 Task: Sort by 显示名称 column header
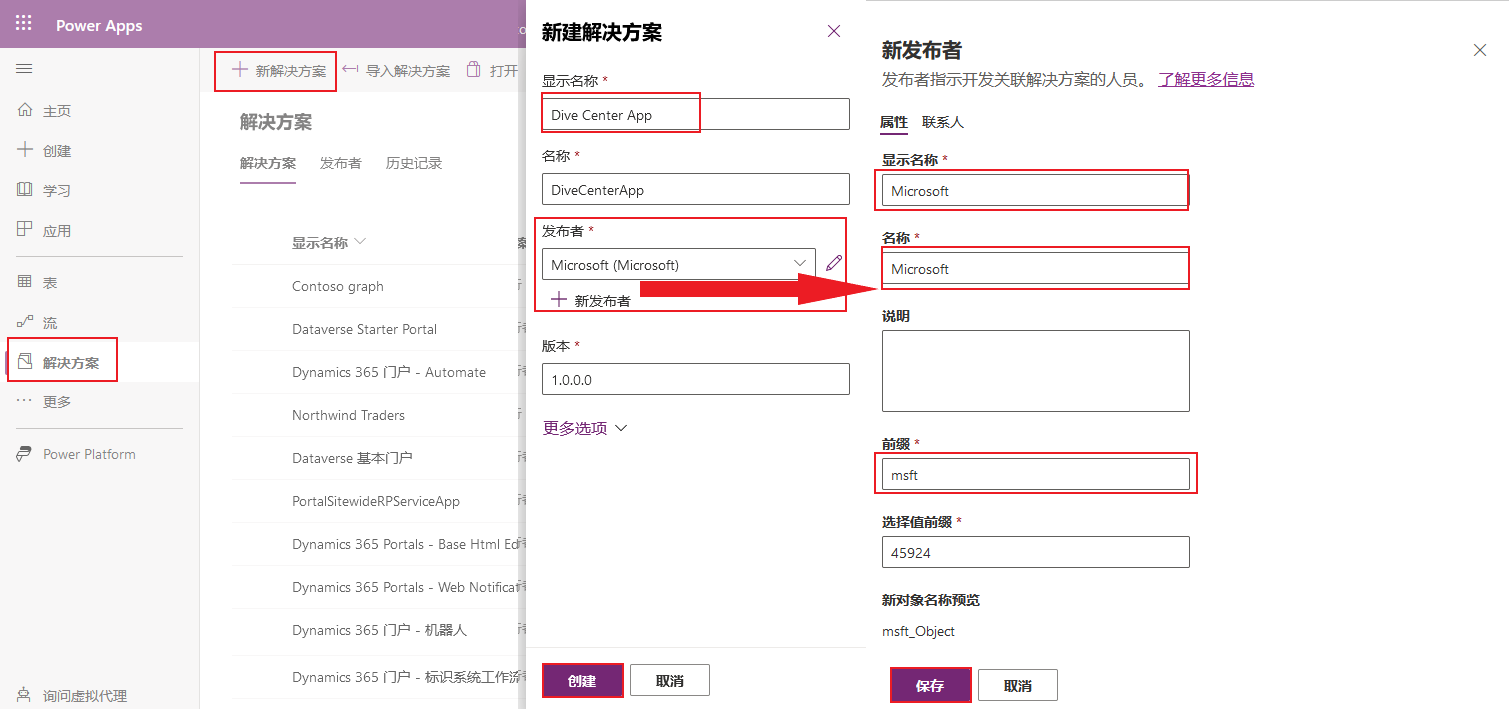pyautogui.click(x=329, y=243)
